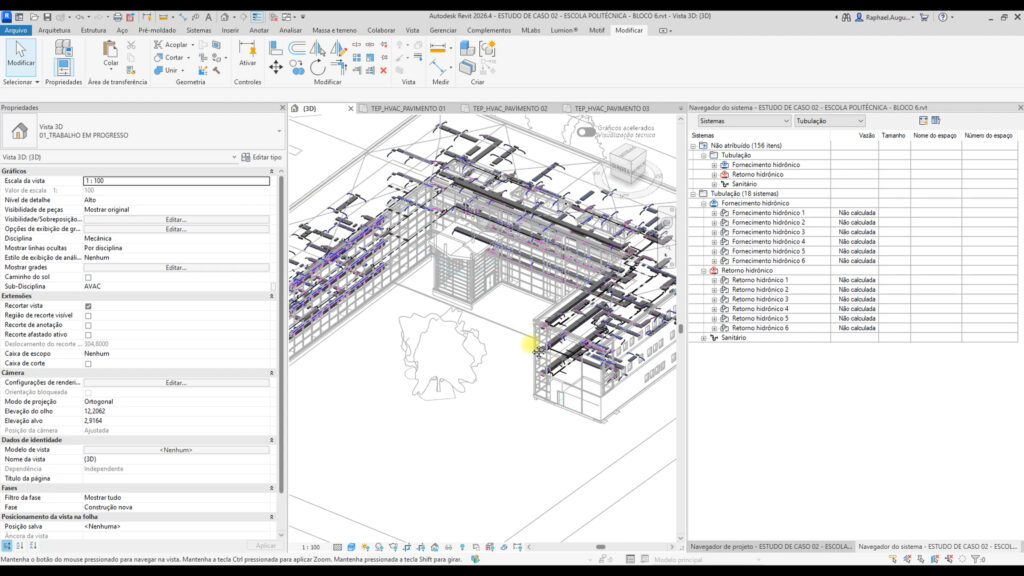Collapse the Gráficos properties section
The image size is (1024, 576).
pyautogui.click(x=272, y=171)
